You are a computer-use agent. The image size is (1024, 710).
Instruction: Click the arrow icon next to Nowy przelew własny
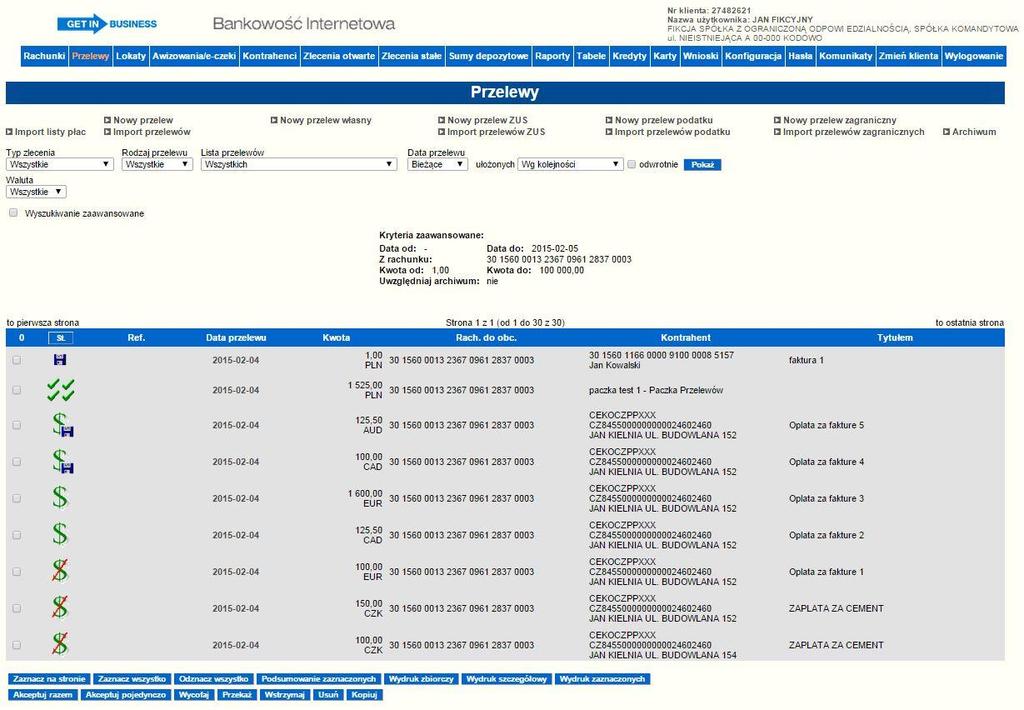(x=274, y=120)
